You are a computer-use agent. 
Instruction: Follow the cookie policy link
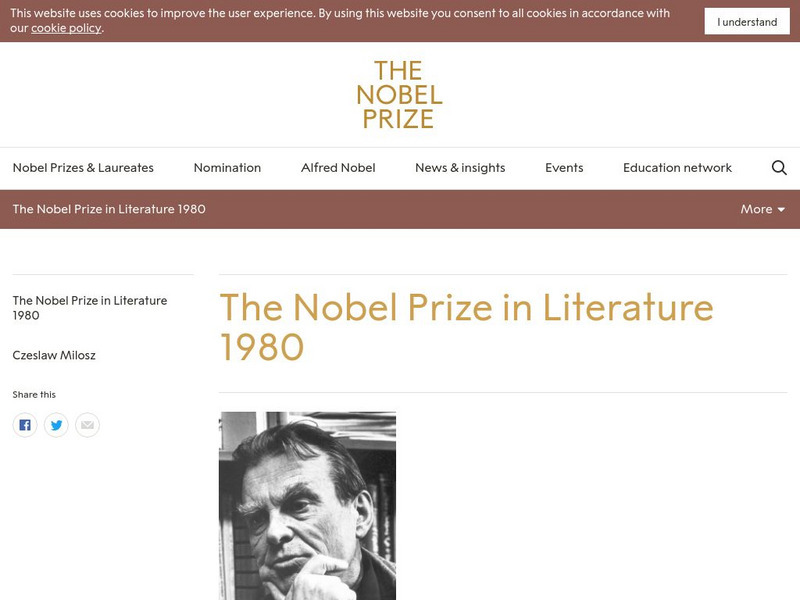coord(66,28)
